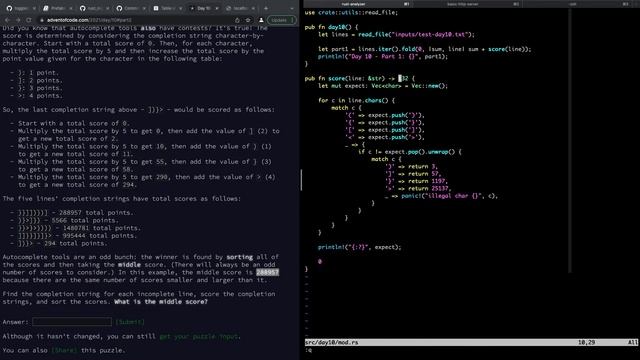The width and height of the screenshot is (640, 360).
Task: Click the 10,29 cursor position in status line
Action: 586,342
